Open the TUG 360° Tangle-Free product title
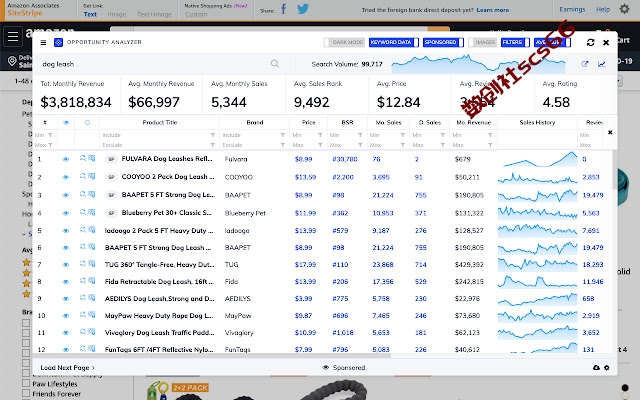Viewport: 640px width, 400px height. 159,264
